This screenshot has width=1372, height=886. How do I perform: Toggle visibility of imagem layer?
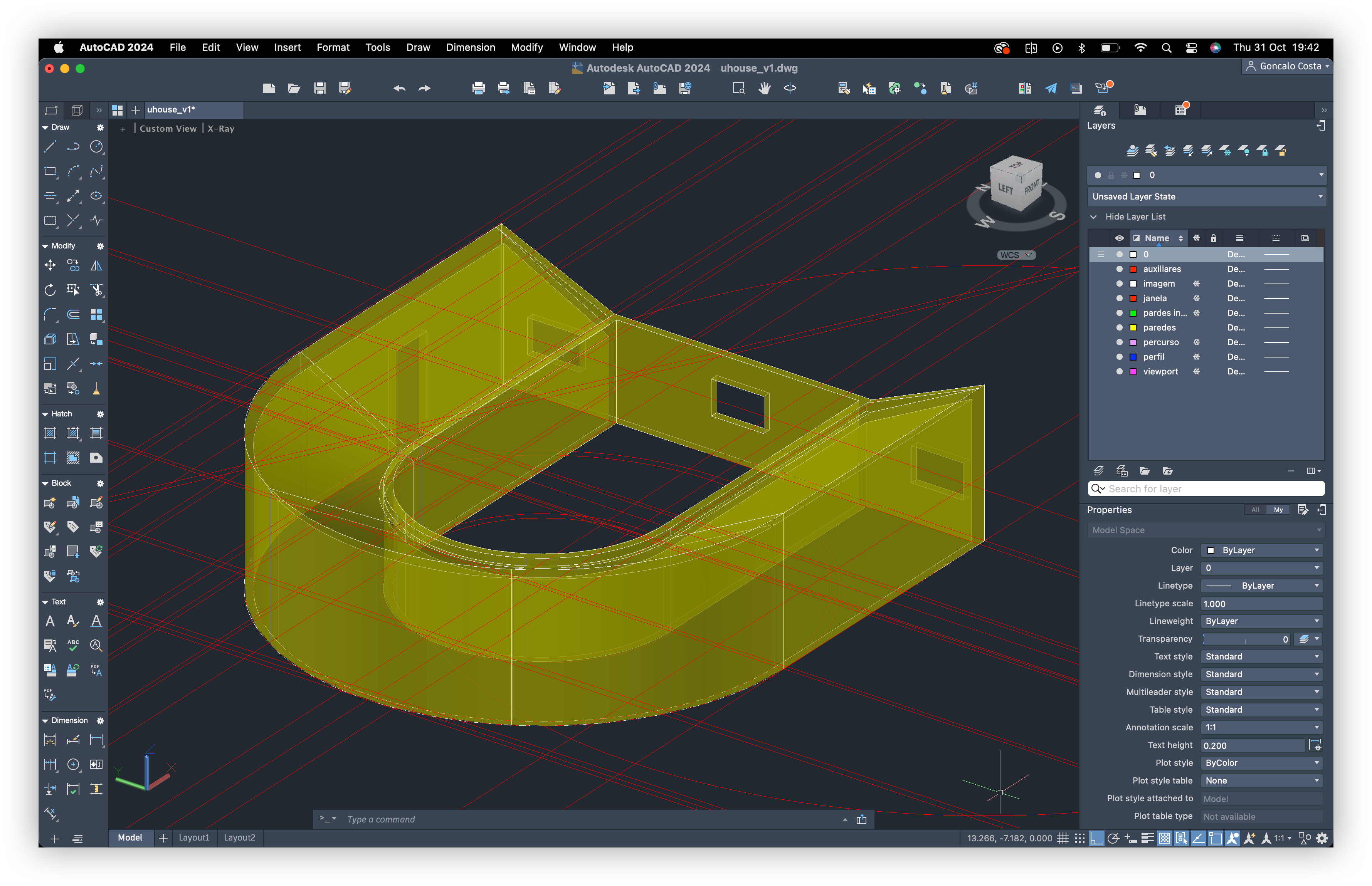click(x=1119, y=284)
